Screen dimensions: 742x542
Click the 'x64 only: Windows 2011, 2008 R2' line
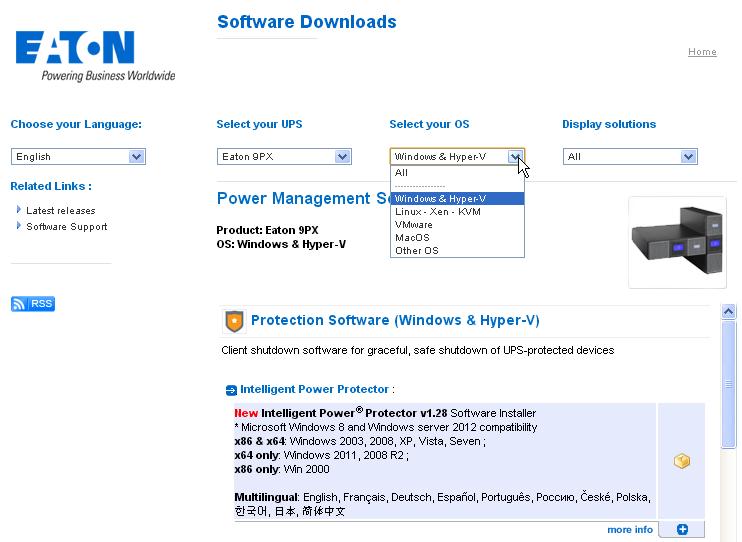[x=321, y=455]
